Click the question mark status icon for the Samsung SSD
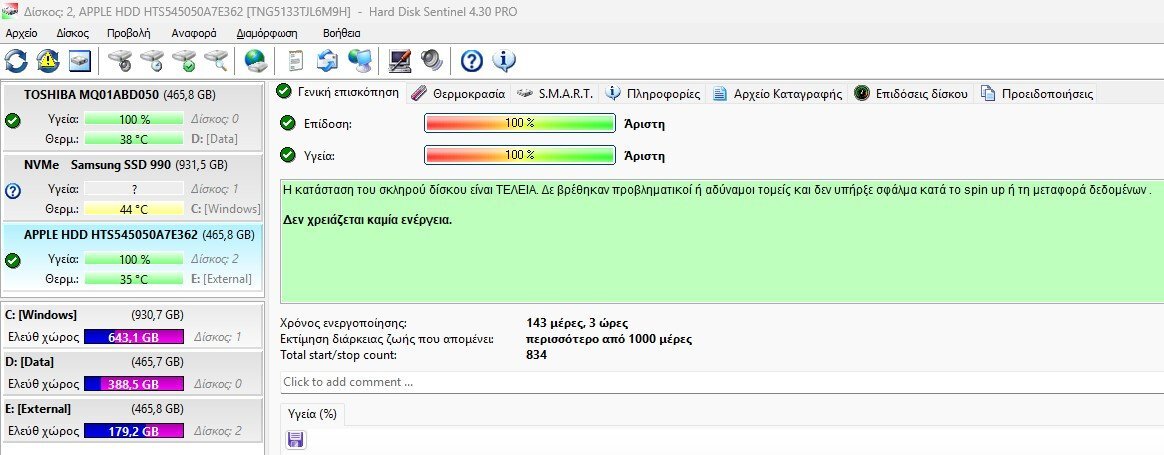This screenshot has width=1164, height=455. (x=13, y=192)
